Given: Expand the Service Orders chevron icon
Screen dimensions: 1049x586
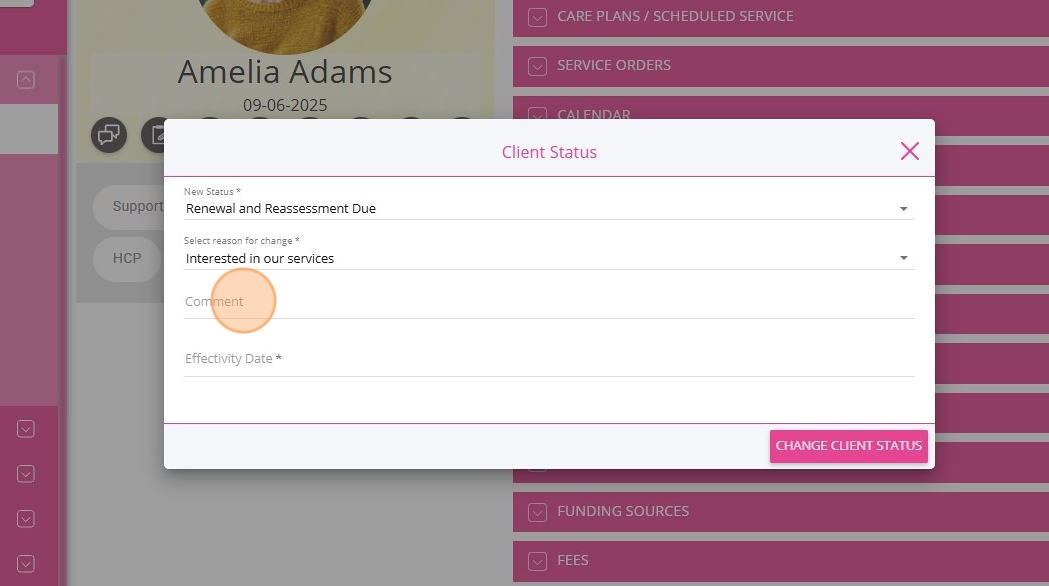Looking at the screenshot, I should 538,66.
